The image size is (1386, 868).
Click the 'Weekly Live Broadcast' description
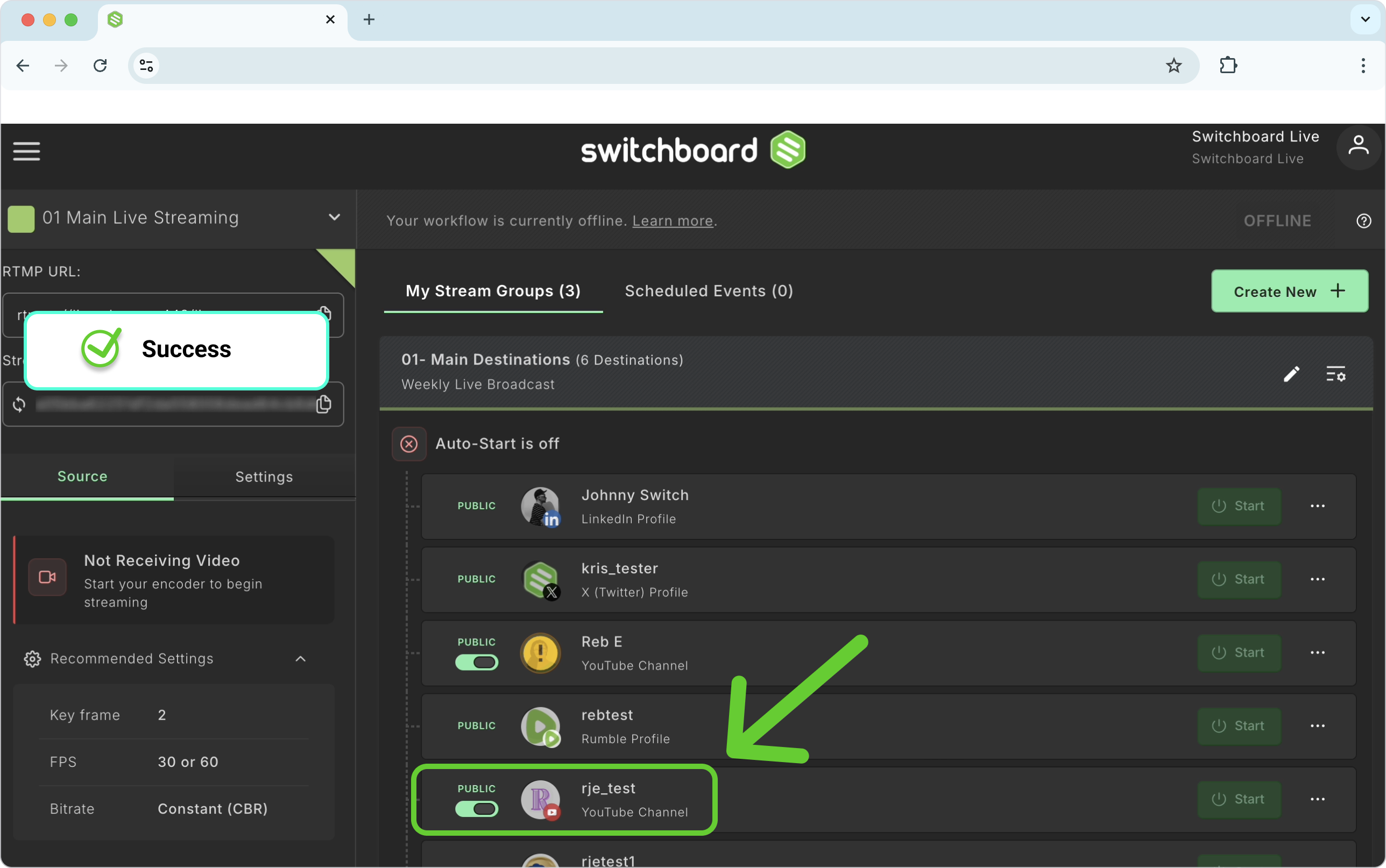[478, 384]
